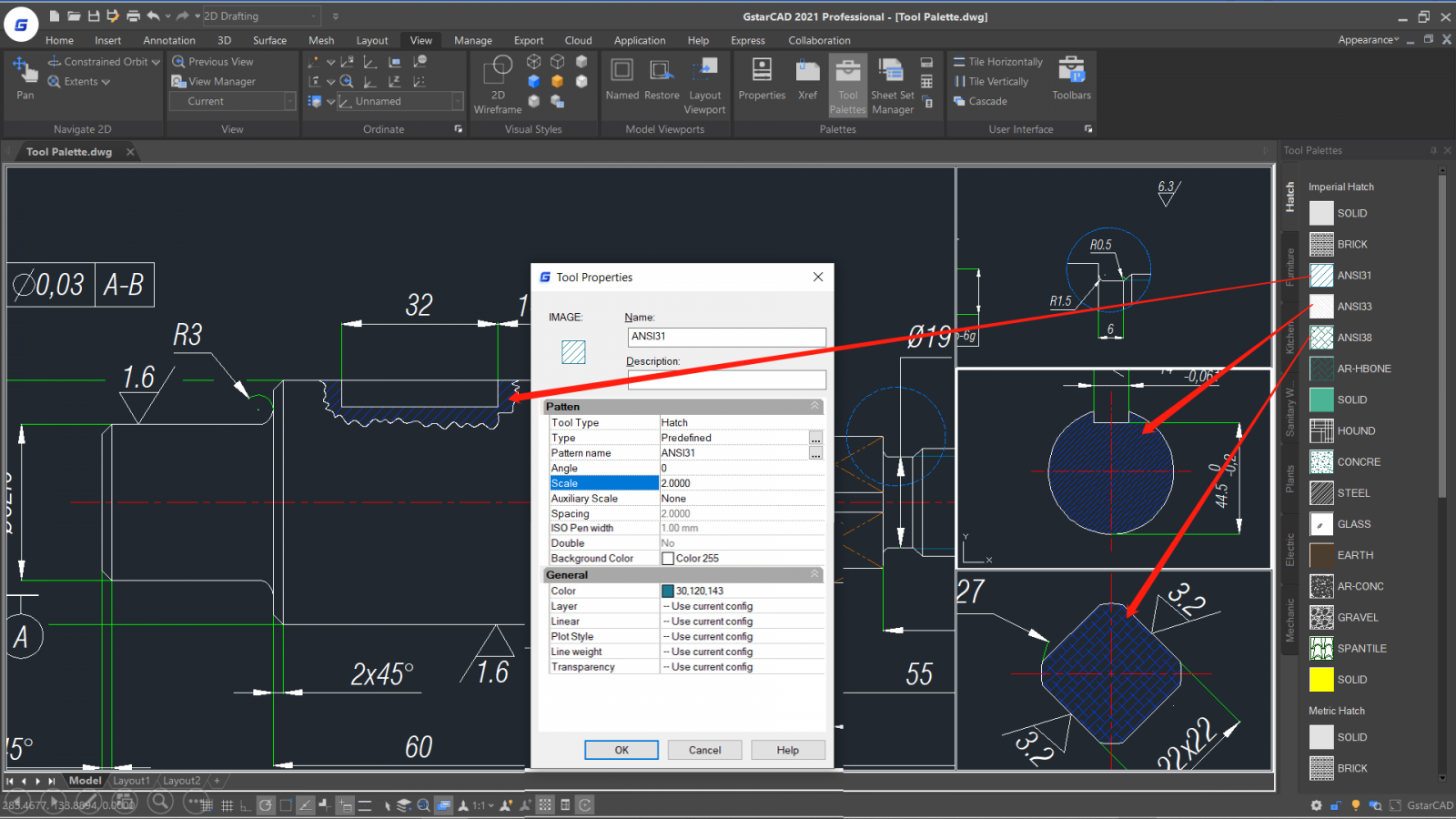Click the Transparency property row
The height and width of the screenshot is (819, 1456).
pyautogui.click(x=686, y=667)
